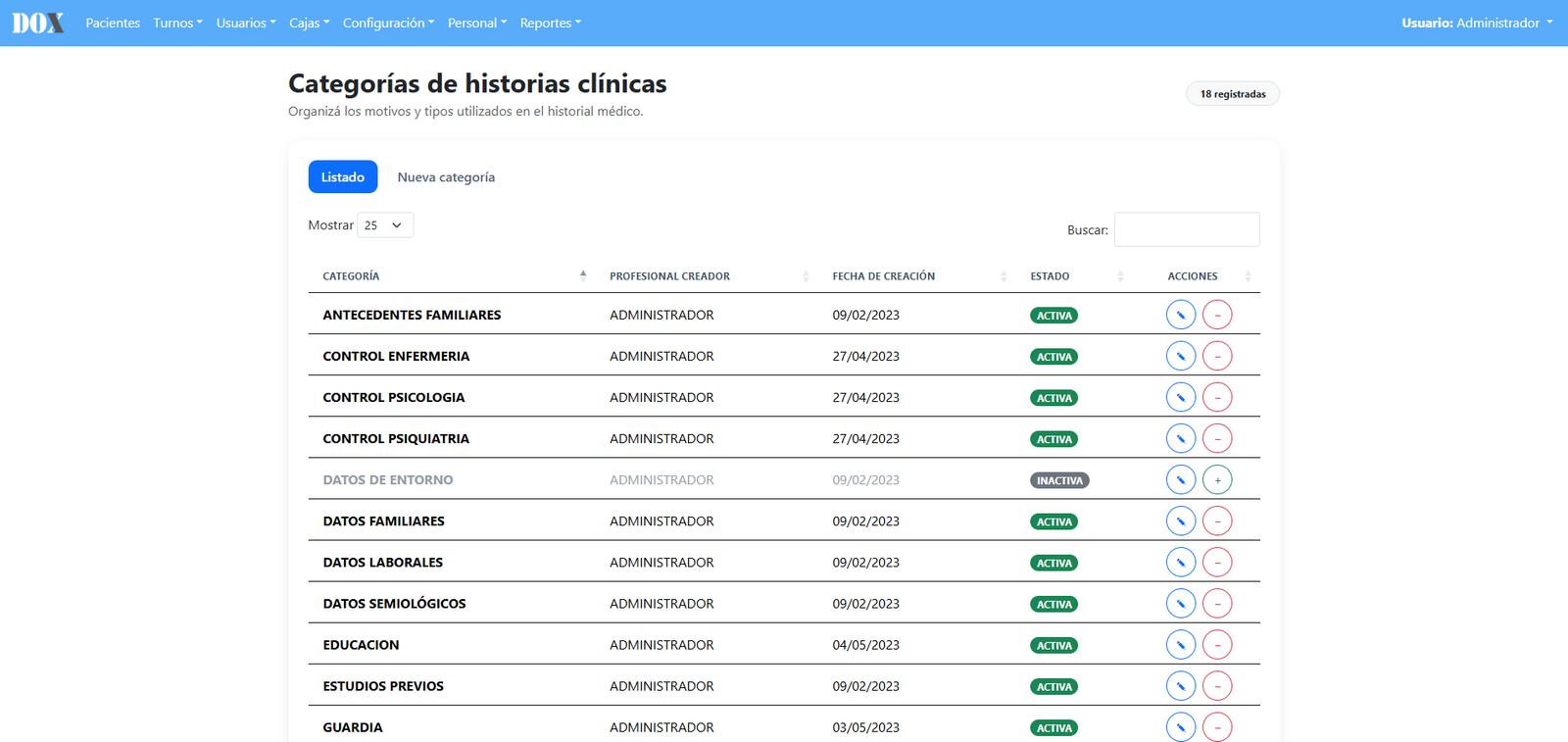Sort by the ESTADO column header
This screenshot has height=742, width=1568.
[1074, 276]
